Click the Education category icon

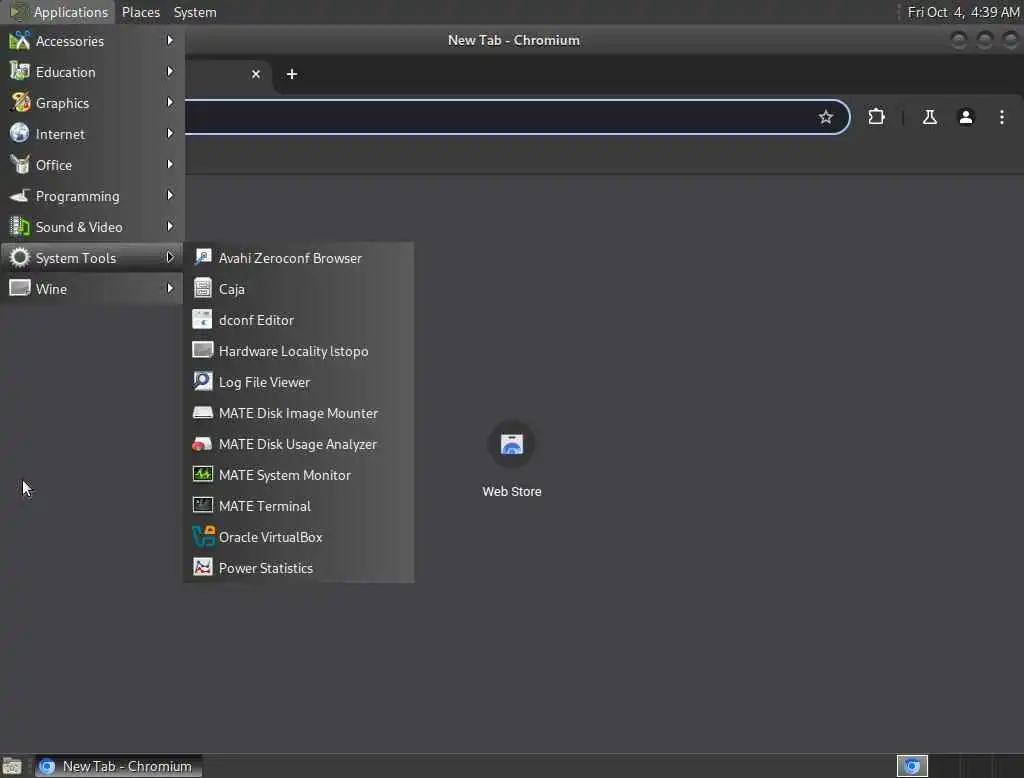click(x=20, y=71)
